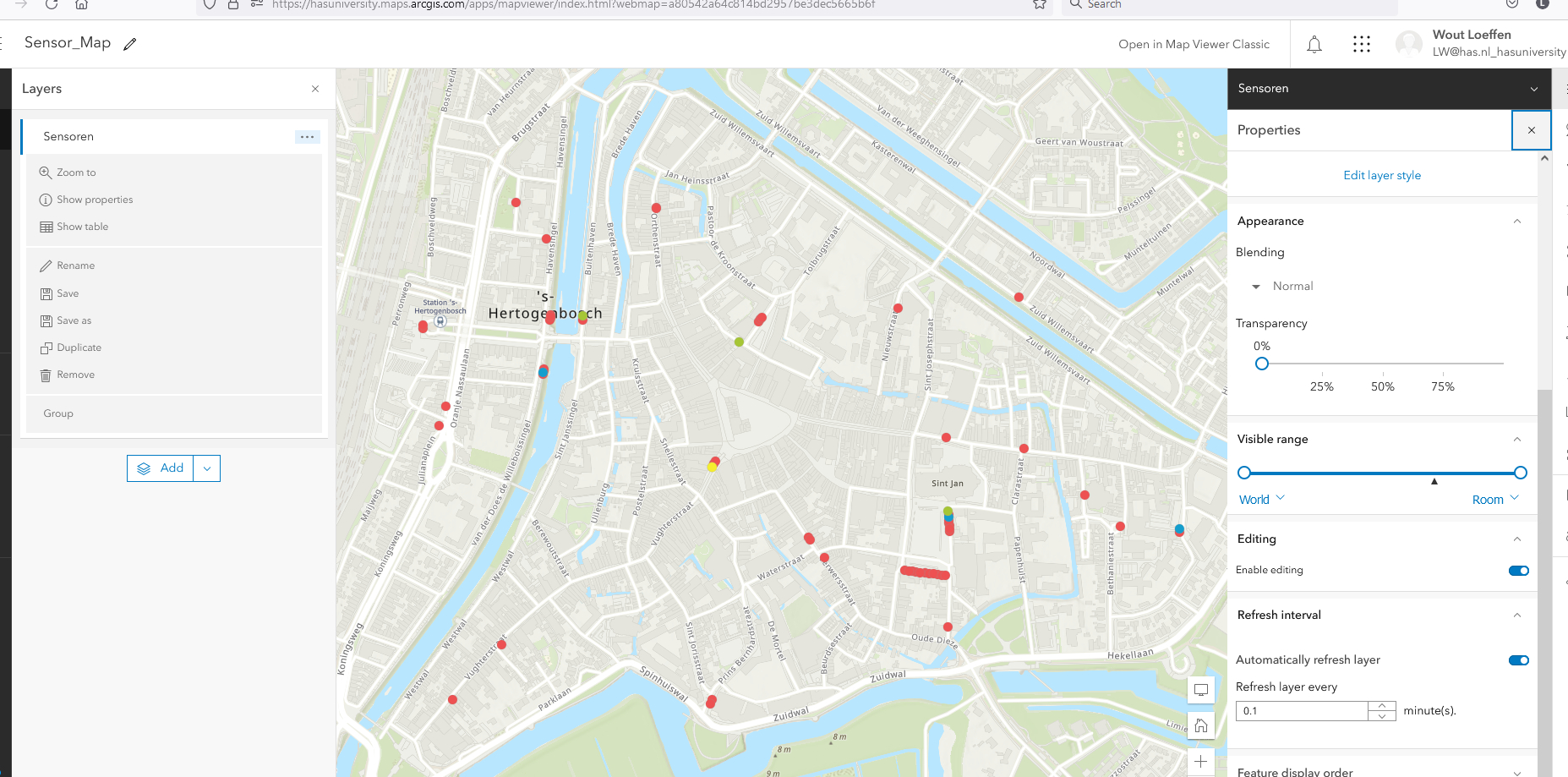Click the browser address bar URL
This screenshot has width=1568, height=777.
pyautogui.click(x=573, y=4)
